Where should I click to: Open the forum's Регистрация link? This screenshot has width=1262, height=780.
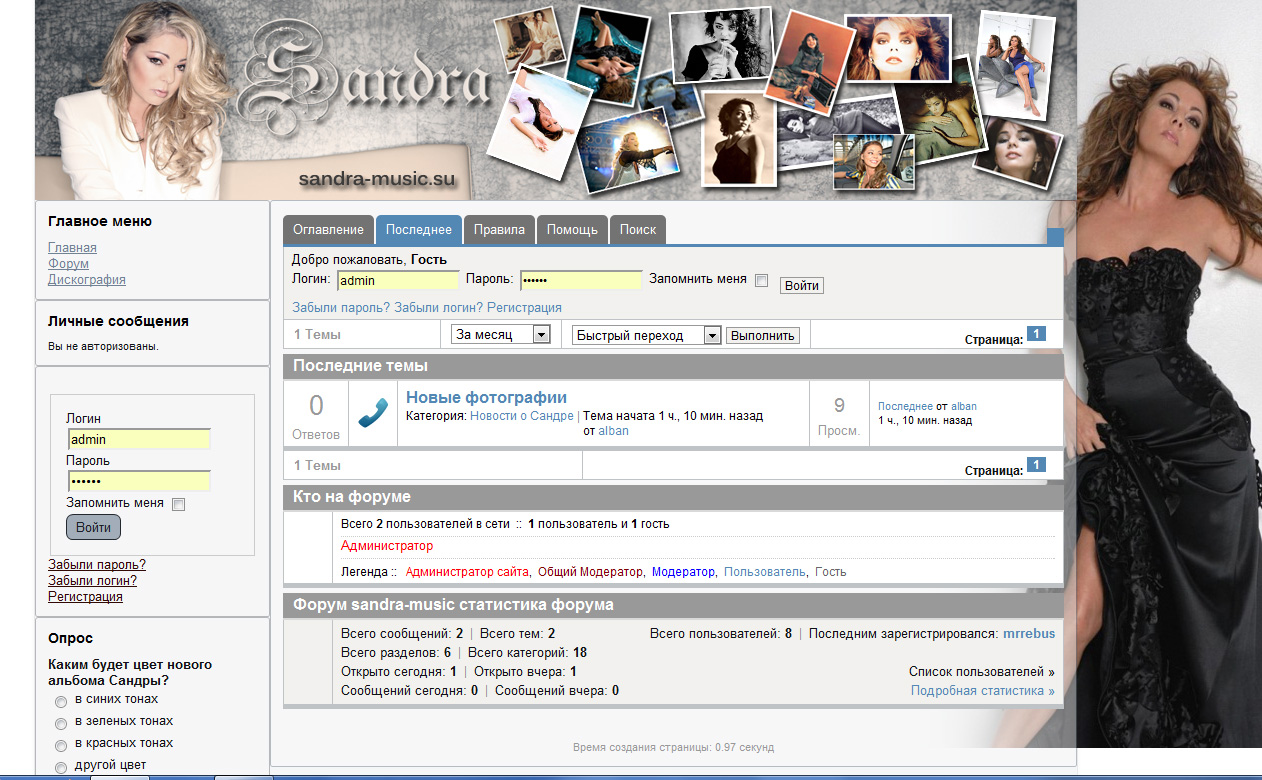click(x=524, y=307)
